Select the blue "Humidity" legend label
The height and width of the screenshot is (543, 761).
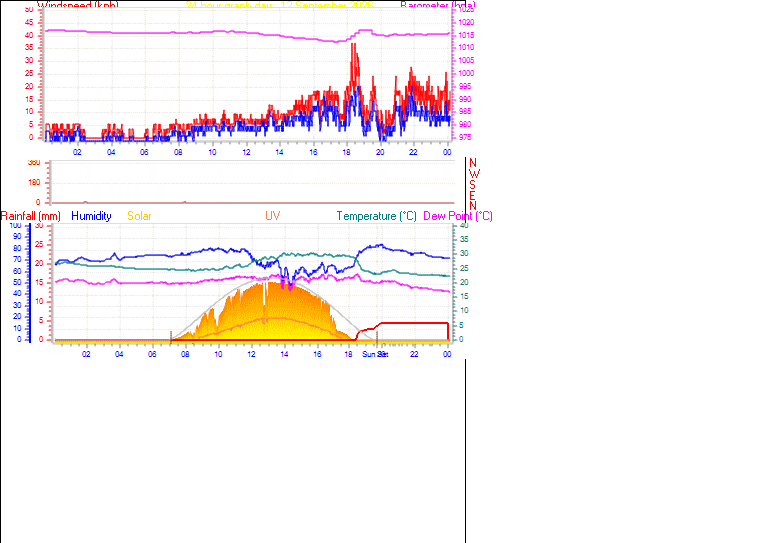(91, 216)
